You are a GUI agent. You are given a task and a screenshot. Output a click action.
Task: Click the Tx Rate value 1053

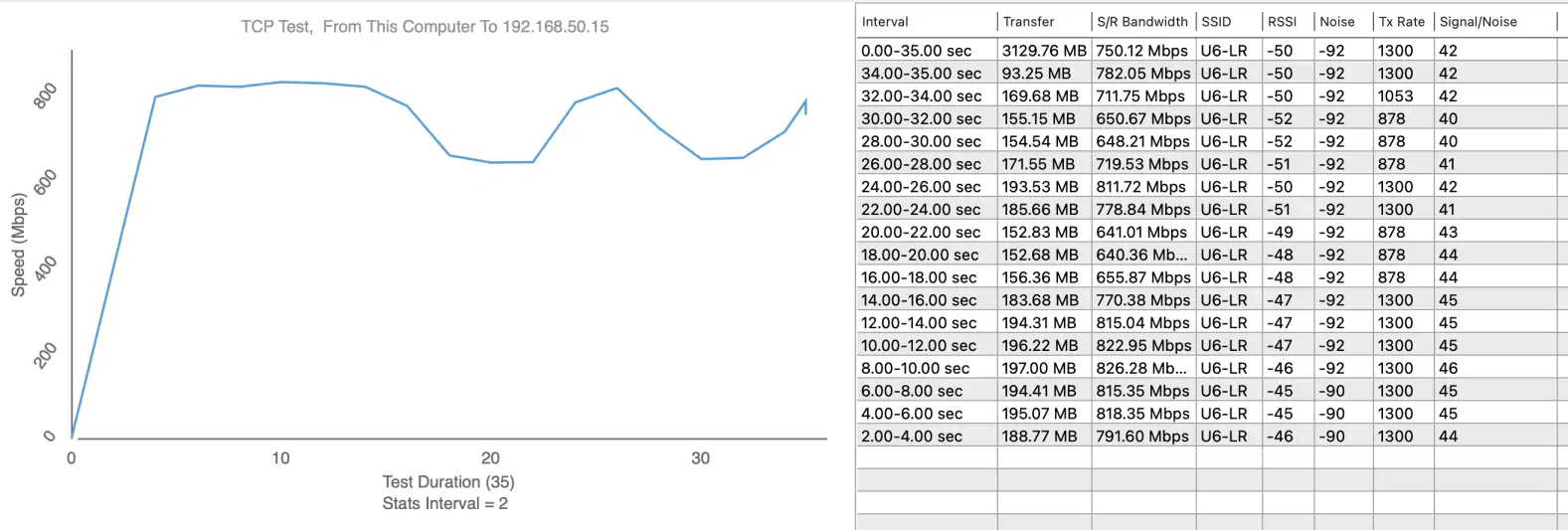[x=1395, y=96]
